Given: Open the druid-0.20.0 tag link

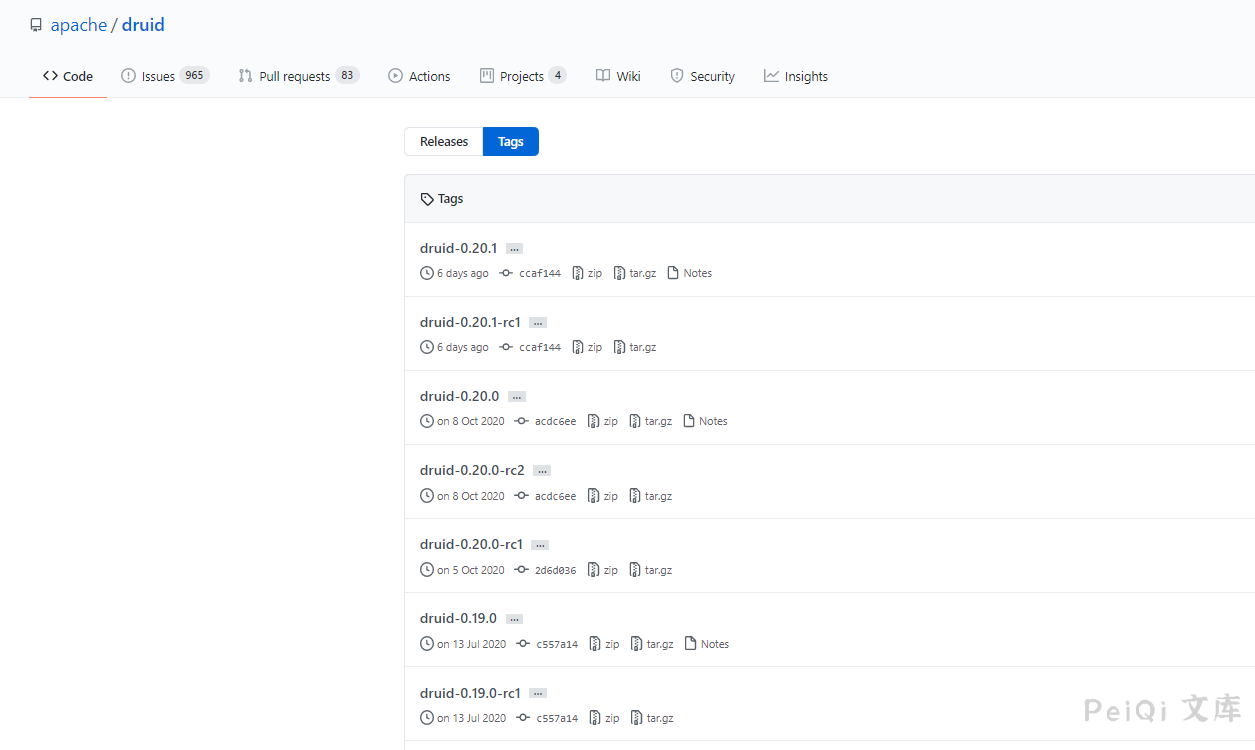Looking at the screenshot, I should click(x=459, y=396).
